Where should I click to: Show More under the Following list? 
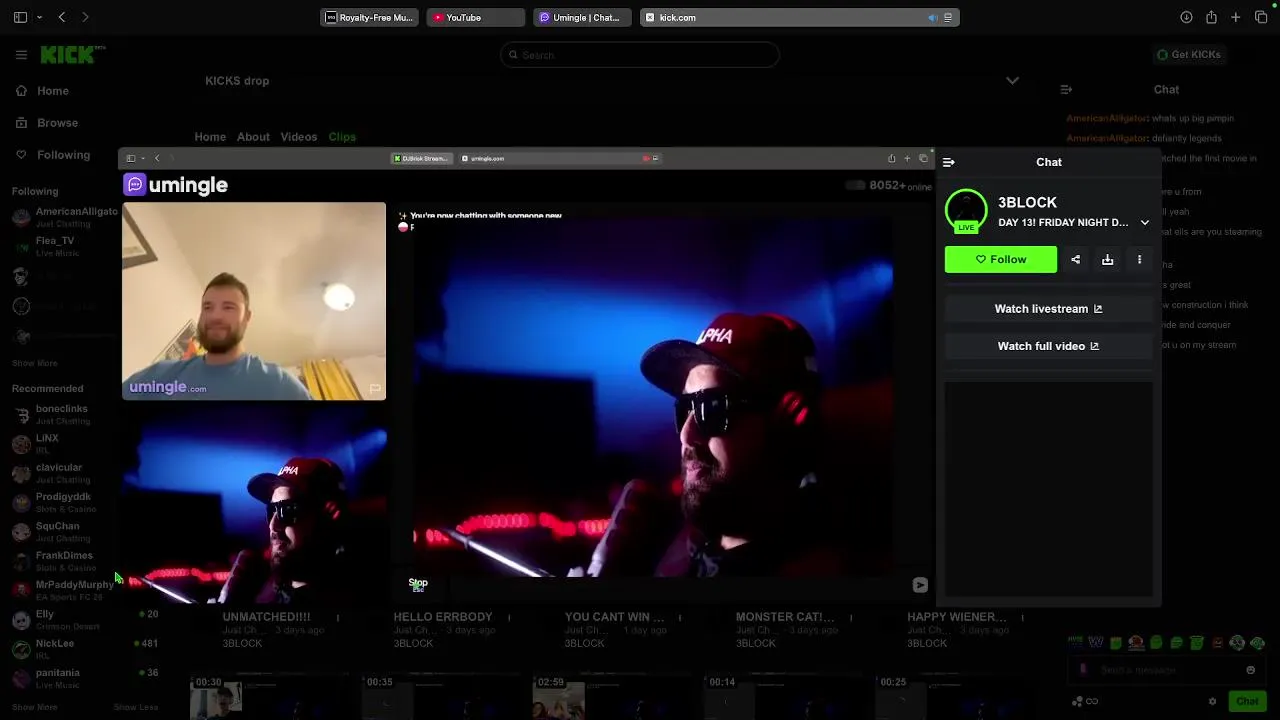(x=35, y=363)
